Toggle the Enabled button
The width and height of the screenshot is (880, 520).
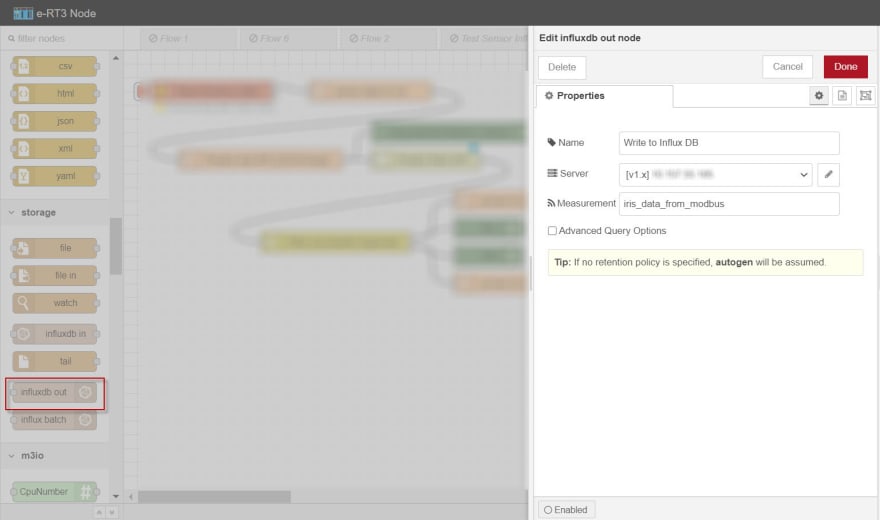(x=566, y=510)
